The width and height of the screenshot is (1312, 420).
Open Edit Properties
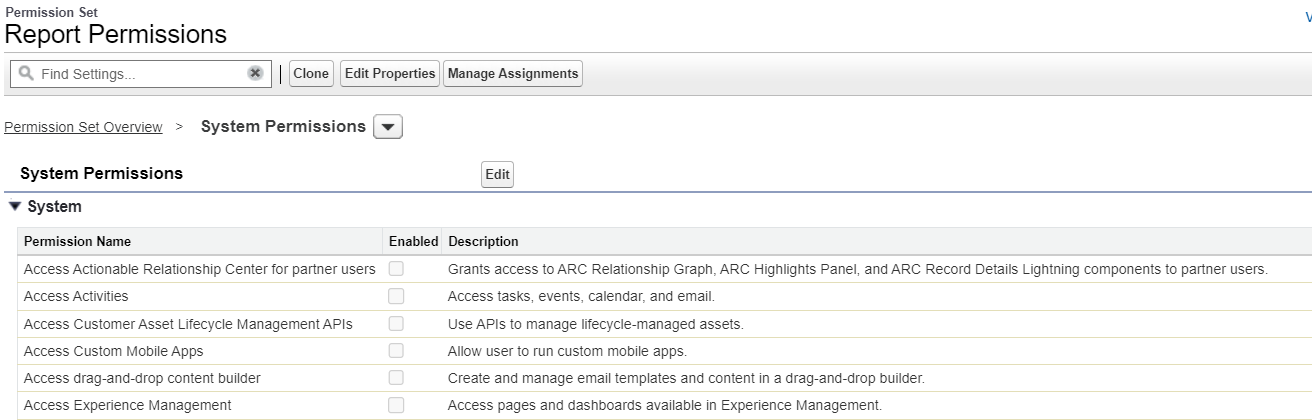click(x=390, y=74)
